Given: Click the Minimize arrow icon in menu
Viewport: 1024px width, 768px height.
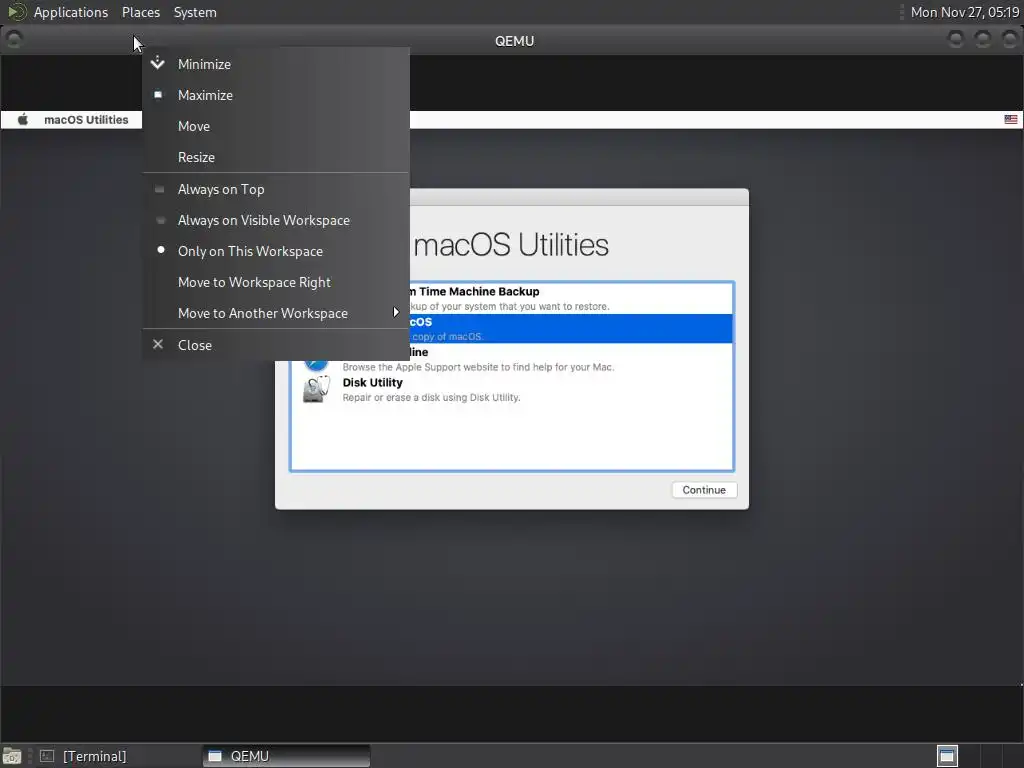Looking at the screenshot, I should (157, 63).
